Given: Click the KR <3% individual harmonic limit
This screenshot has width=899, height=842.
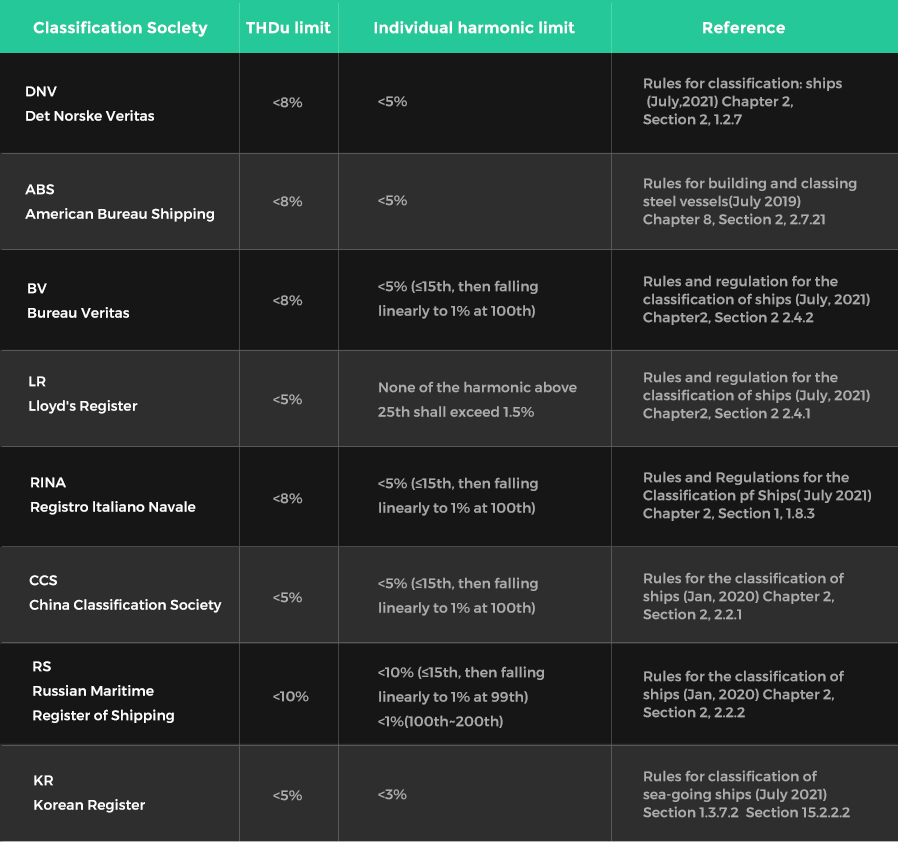Looking at the screenshot, I should [x=392, y=794].
